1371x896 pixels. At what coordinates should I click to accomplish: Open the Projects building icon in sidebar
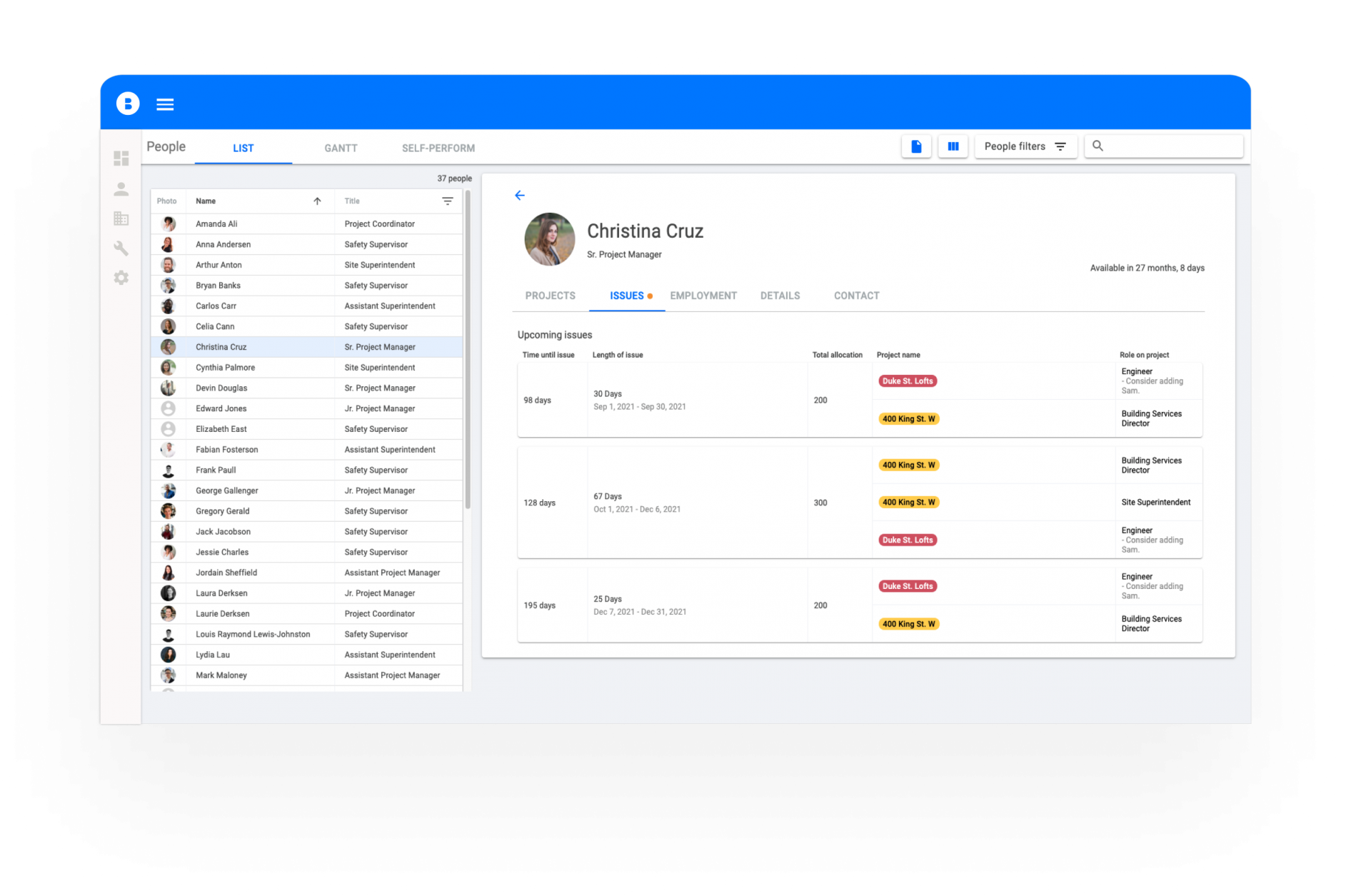(121, 218)
